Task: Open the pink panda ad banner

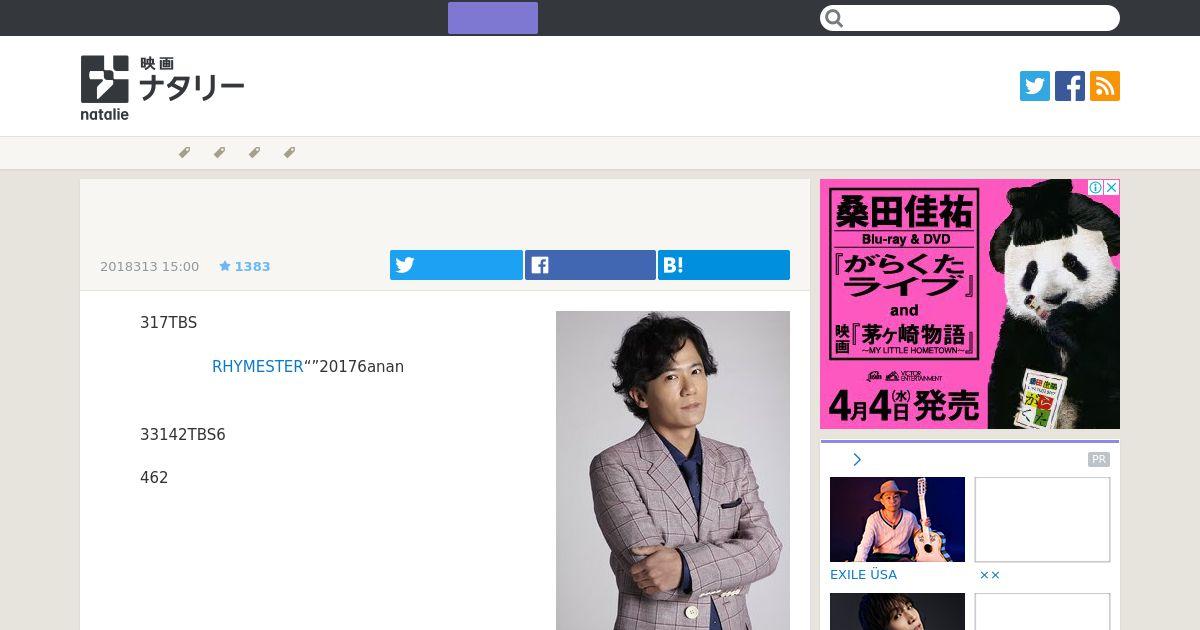Action: coord(970,304)
